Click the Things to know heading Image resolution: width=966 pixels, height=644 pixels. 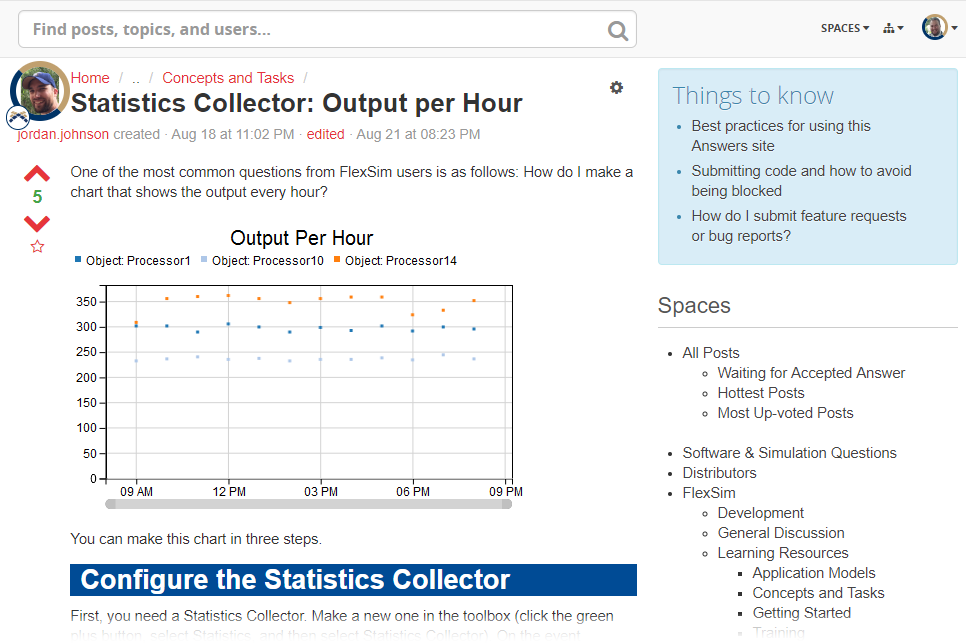coord(753,96)
